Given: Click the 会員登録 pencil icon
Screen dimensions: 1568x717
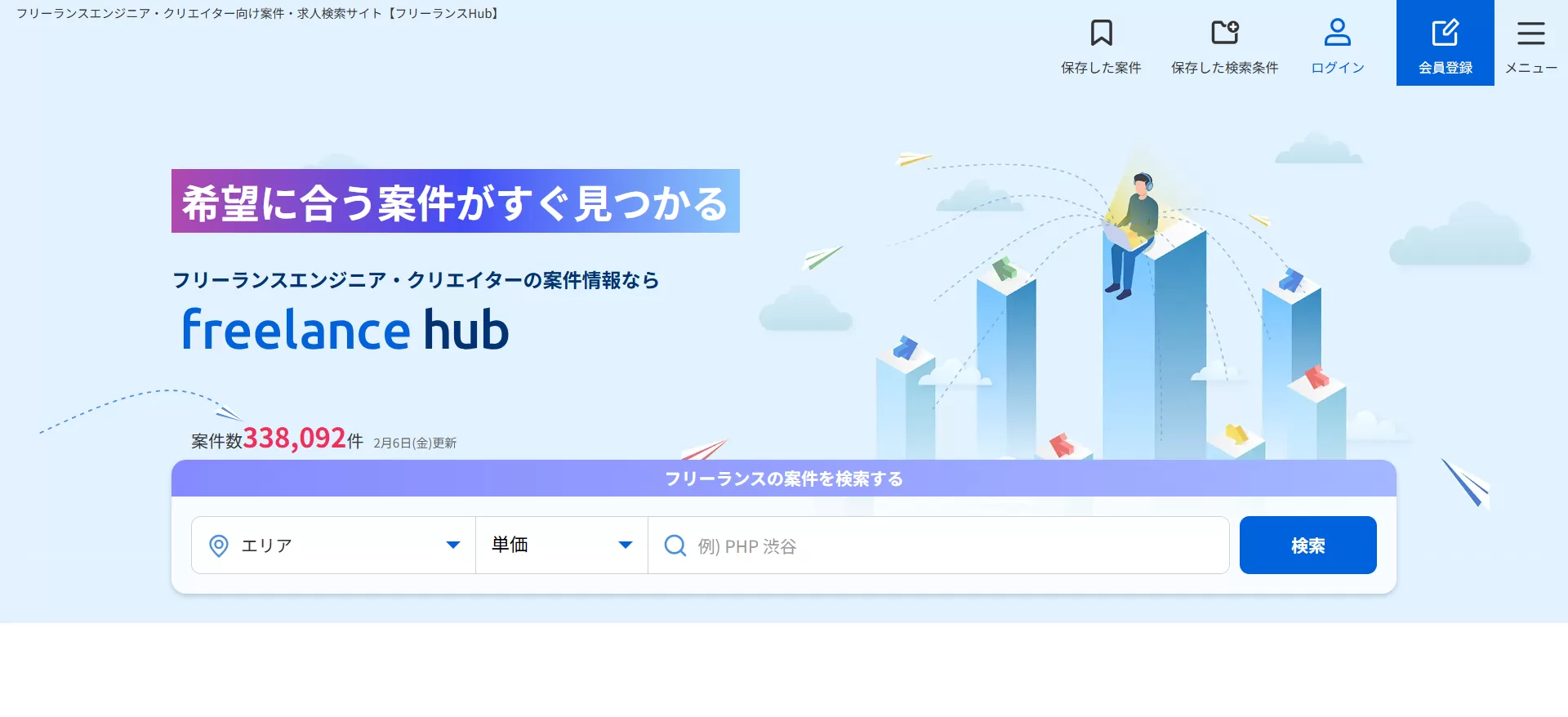Looking at the screenshot, I should [x=1445, y=33].
